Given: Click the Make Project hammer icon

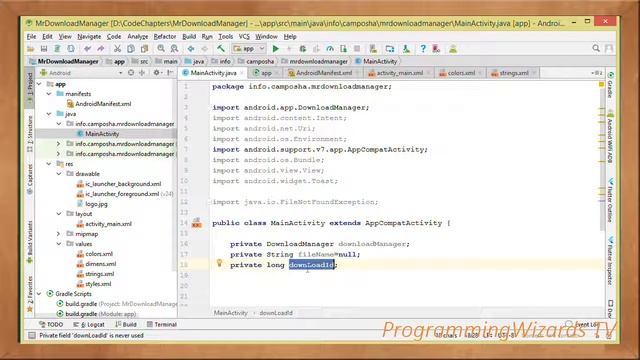Looking at the screenshot, I should (x=221, y=49).
